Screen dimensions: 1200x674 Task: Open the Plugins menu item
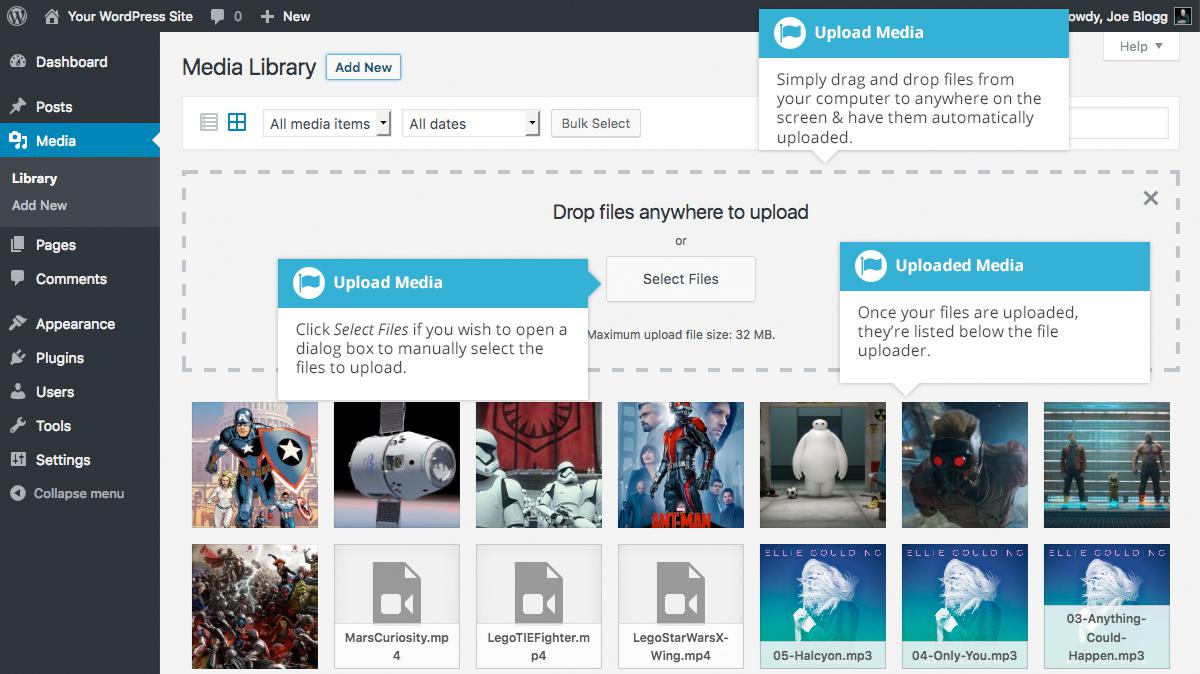pos(80,358)
